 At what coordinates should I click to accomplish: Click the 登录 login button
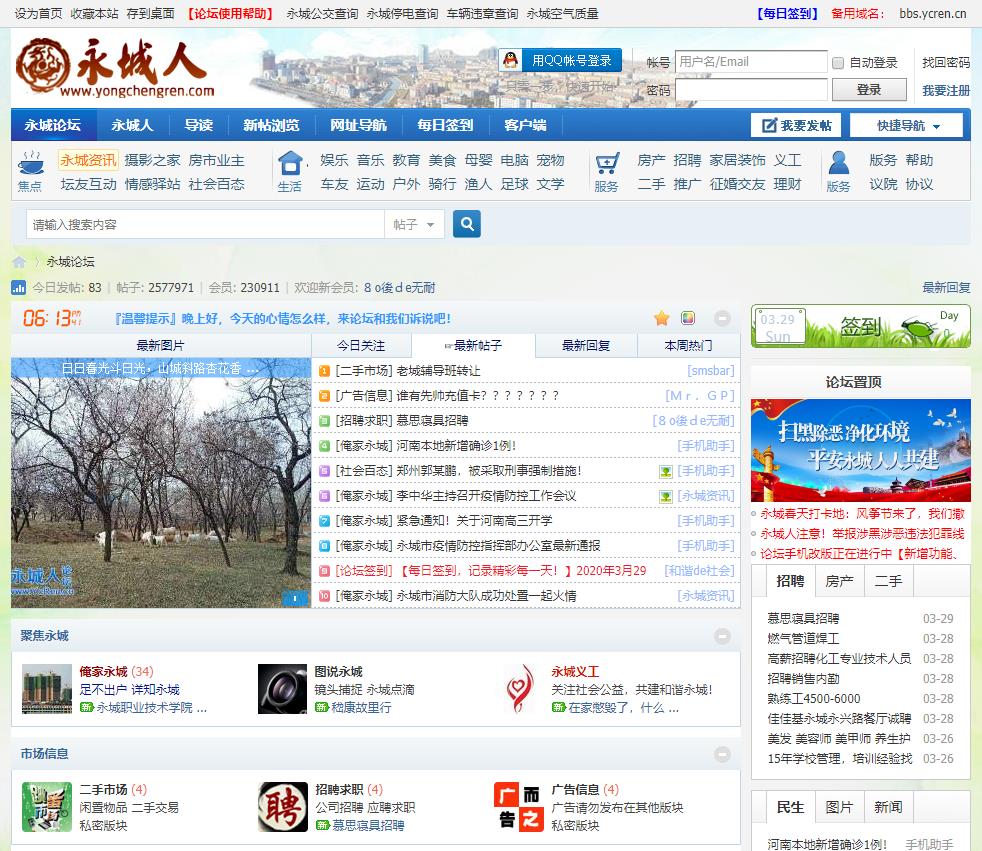pyautogui.click(x=869, y=90)
